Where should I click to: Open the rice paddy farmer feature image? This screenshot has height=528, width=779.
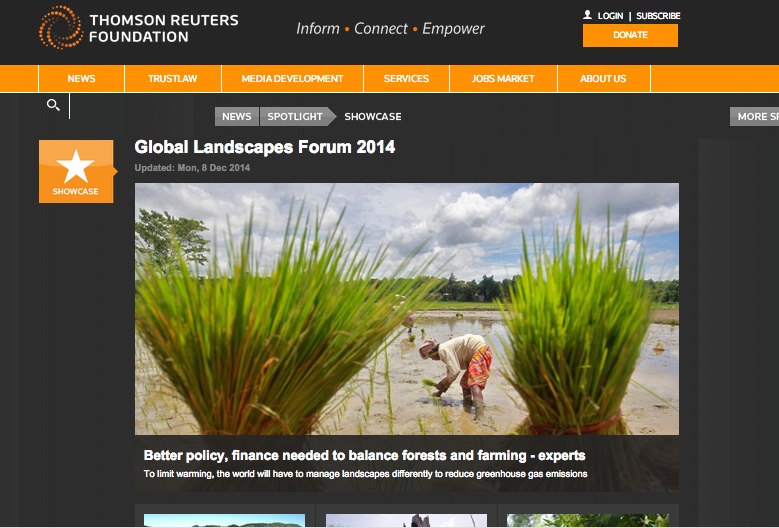[406, 309]
